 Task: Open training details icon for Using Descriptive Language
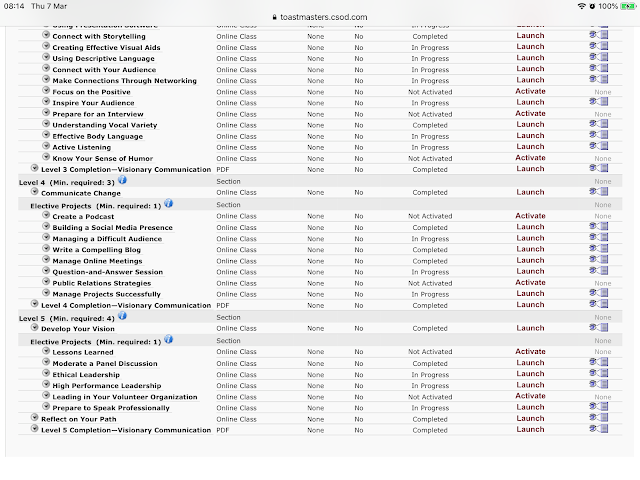(599, 57)
